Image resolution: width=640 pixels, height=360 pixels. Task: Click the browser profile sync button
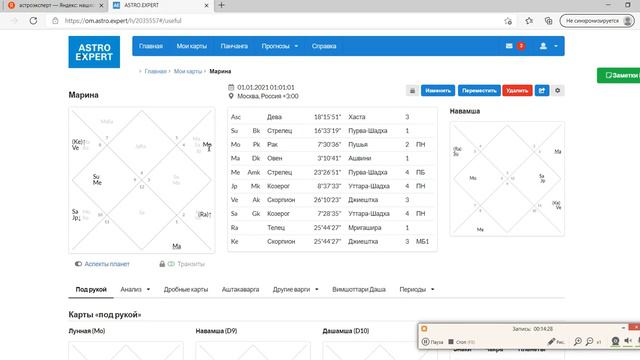tap(597, 21)
